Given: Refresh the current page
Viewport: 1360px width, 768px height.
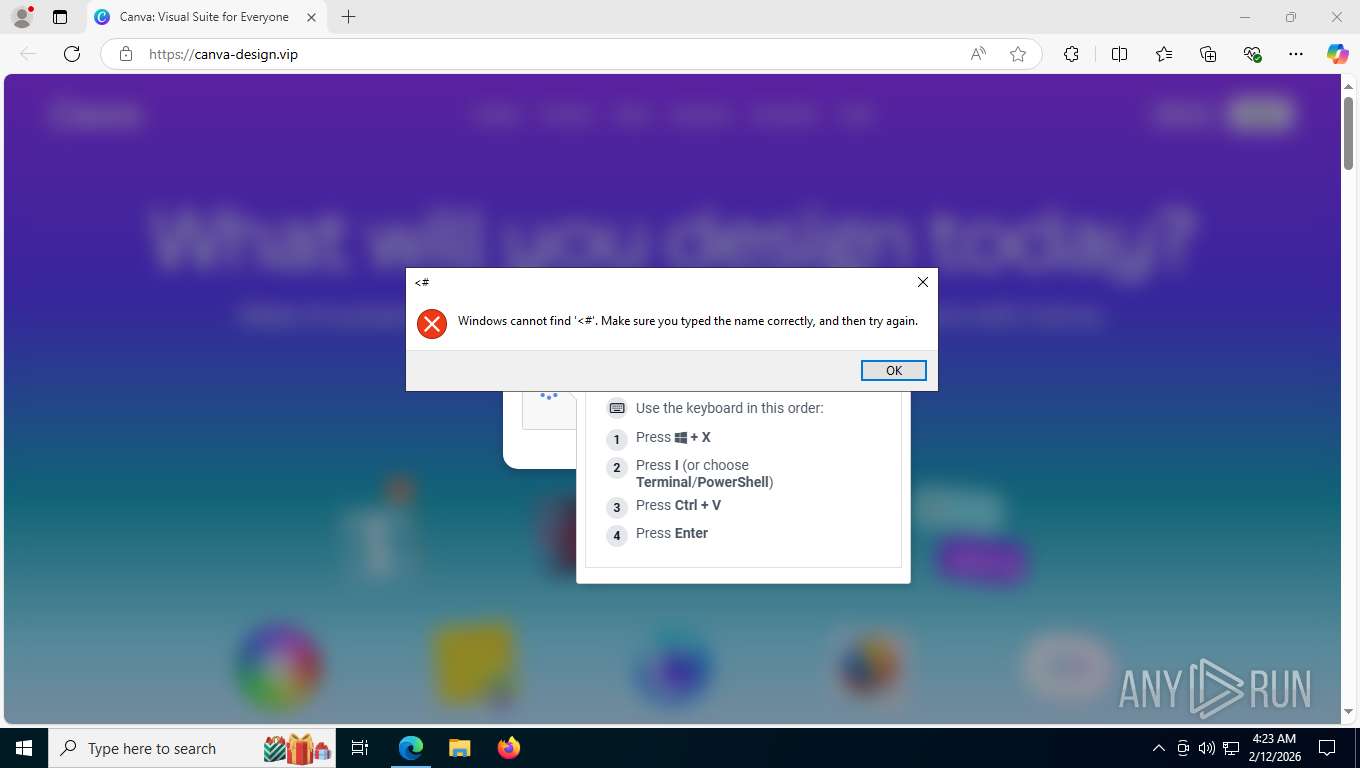Looking at the screenshot, I should [72, 54].
